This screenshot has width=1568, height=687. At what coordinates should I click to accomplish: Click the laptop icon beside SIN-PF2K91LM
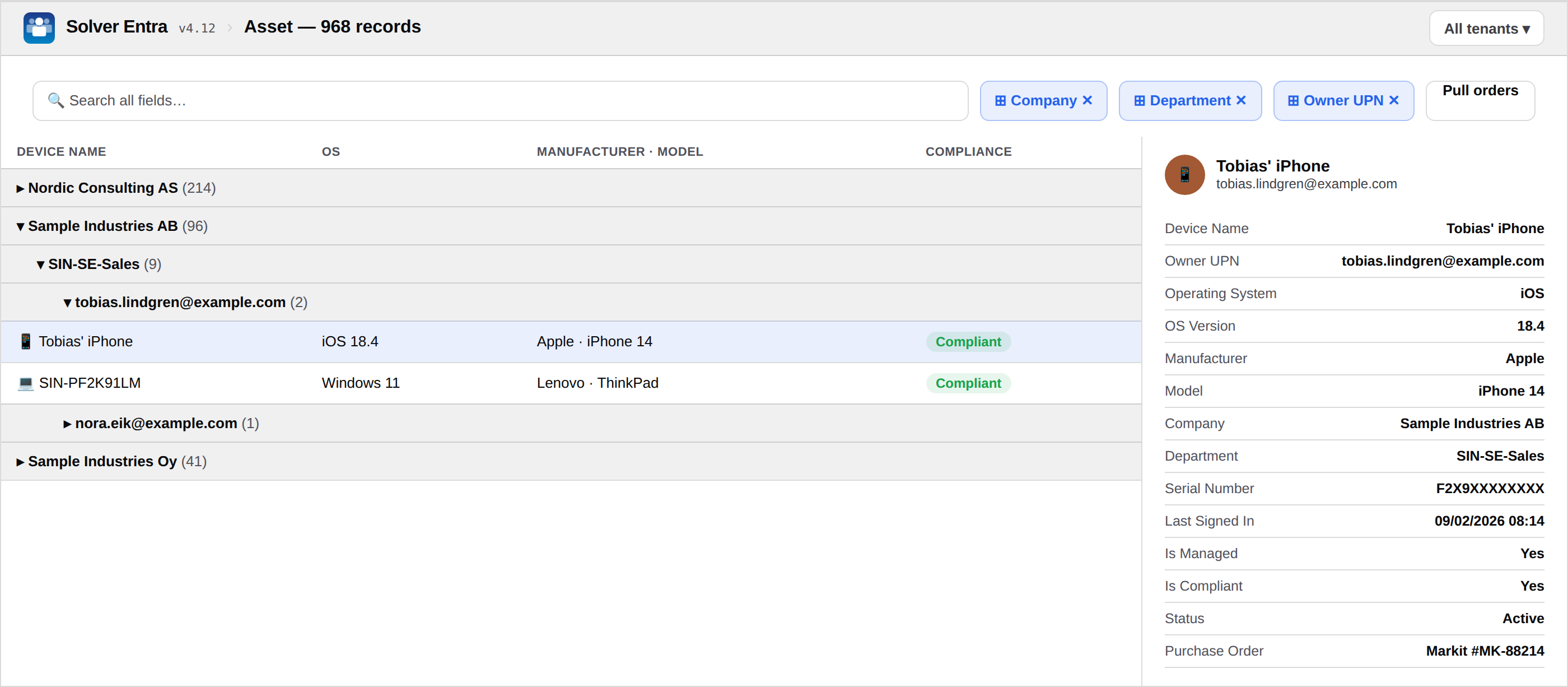[26, 383]
